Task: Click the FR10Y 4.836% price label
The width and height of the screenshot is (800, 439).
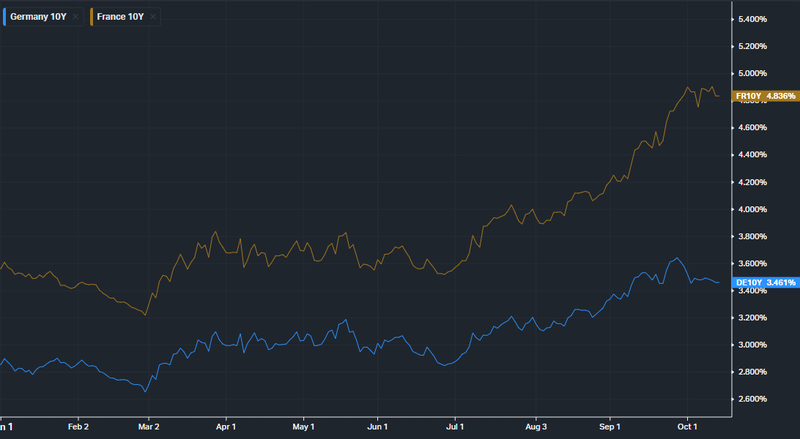Action: coord(765,96)
